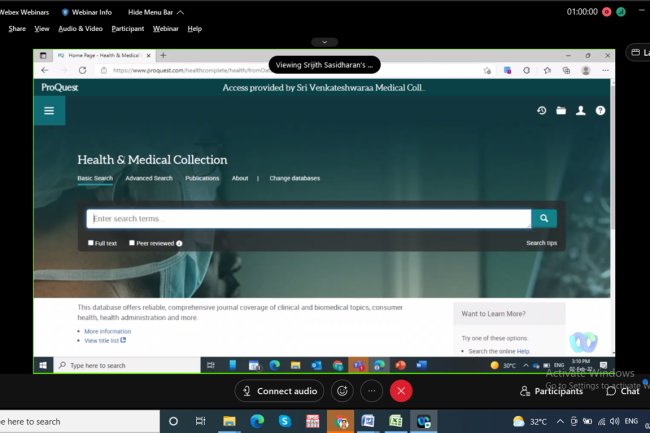Click the ProQuest hamburger menu icon
This screenshot has width=650, height=433.
click(x=49, y=111)
